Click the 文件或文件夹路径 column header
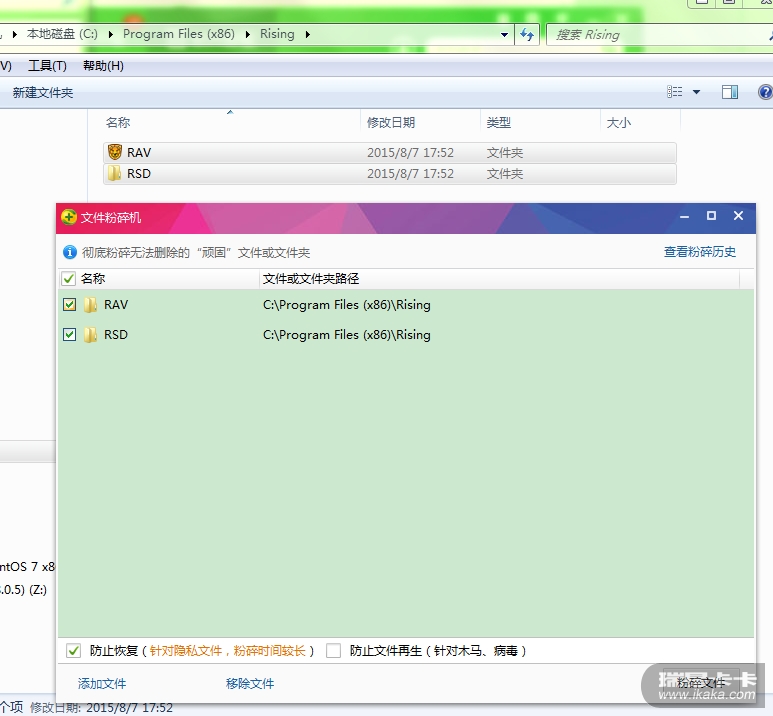Viewport: 773px width, 716px height. [x=499, y=279]
